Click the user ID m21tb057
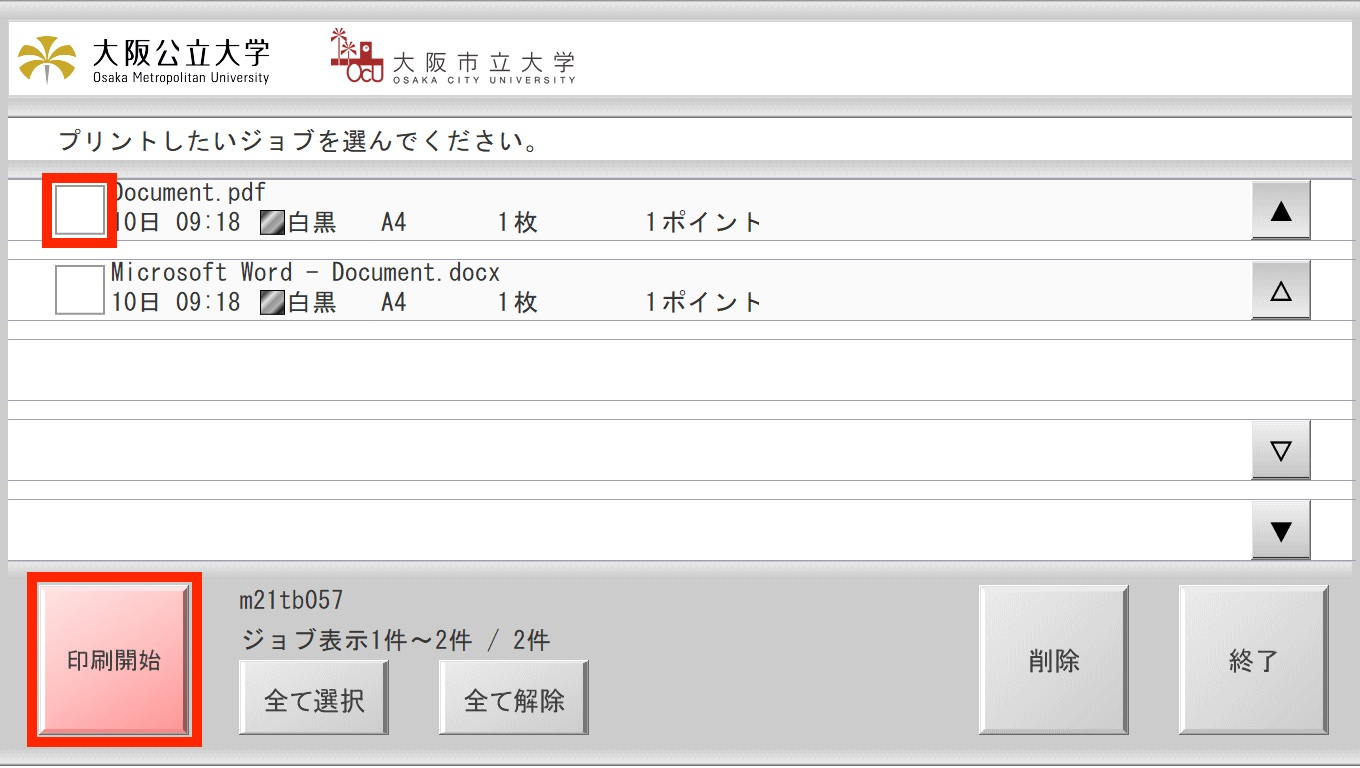Image resolution: width=1360 pixels, height=768 pixels. (291, 601)
